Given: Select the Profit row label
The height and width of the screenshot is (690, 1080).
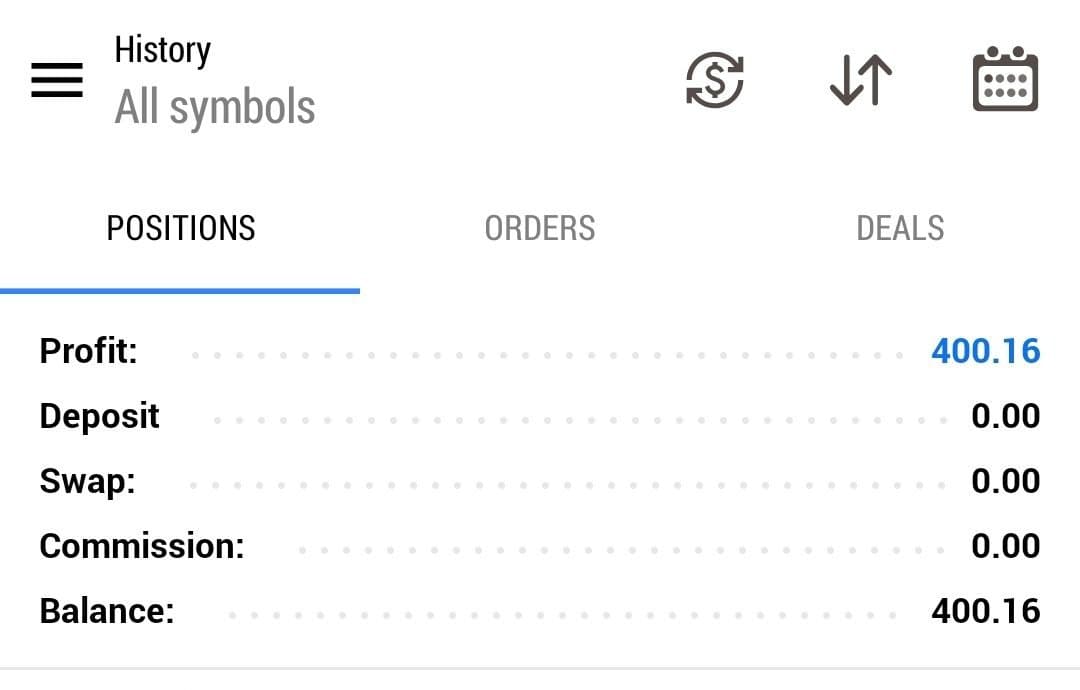Looking at the screenshot, I should coord(88,351).
